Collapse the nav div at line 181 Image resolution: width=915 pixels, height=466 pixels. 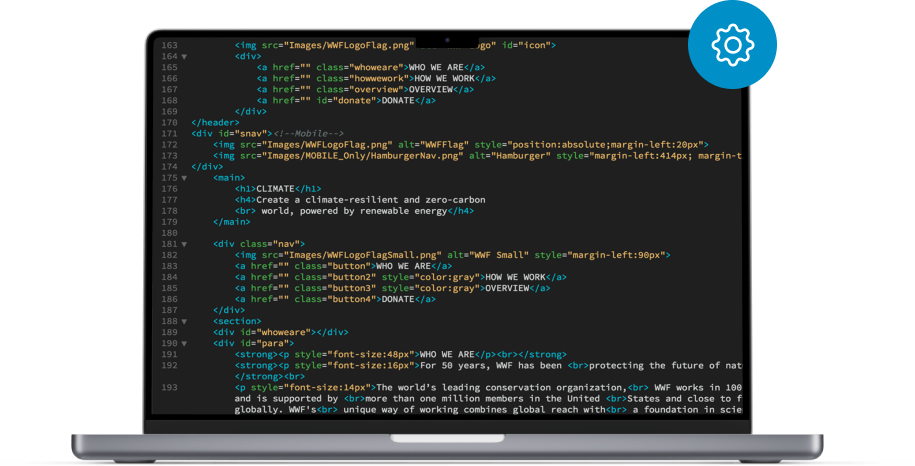tap(184, 244)
